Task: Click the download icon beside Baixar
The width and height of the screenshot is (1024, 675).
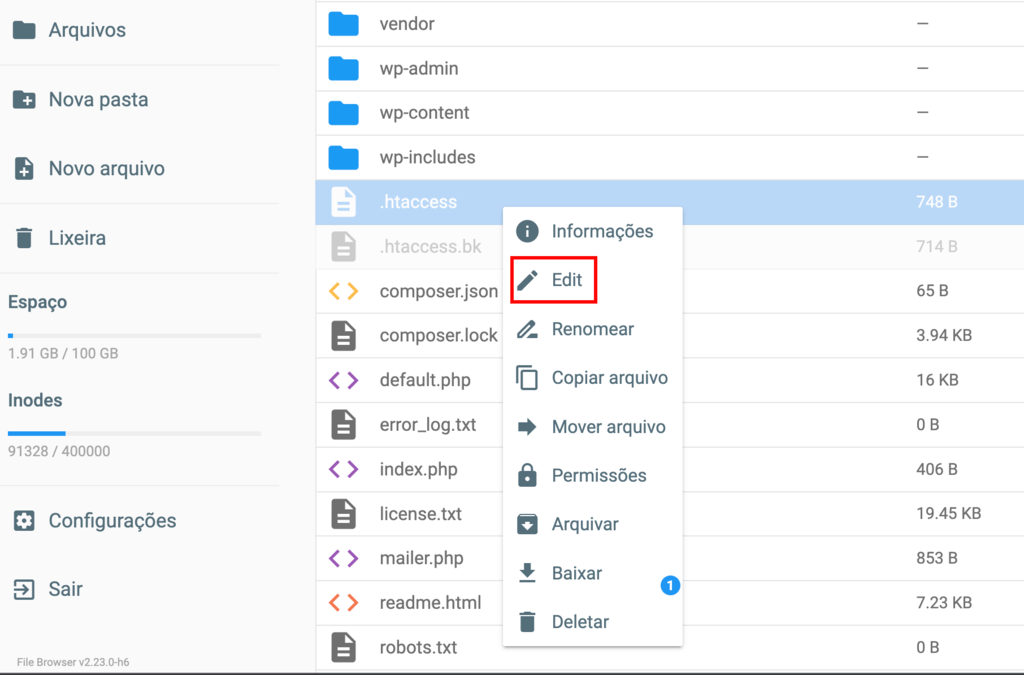Action: (528, 573)
